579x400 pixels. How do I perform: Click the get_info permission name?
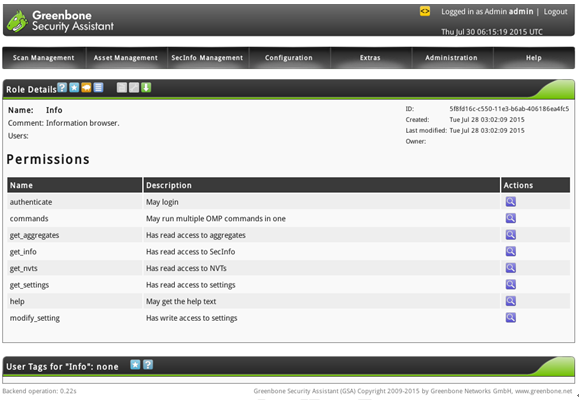coord(23,252)
